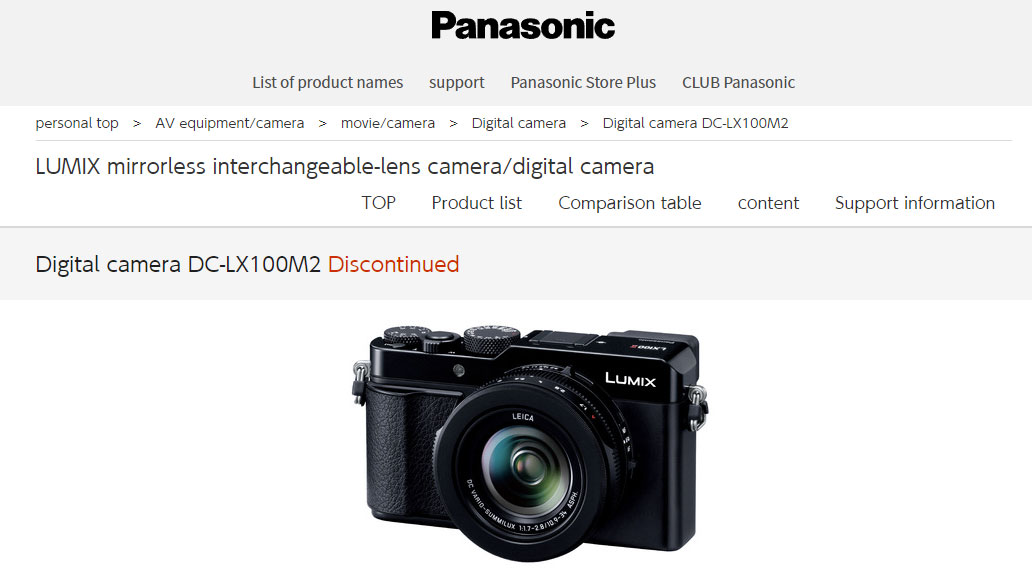The width and height of the screenshot is (1032, 580).
Task: Open Support information tab
Action: 915,203
